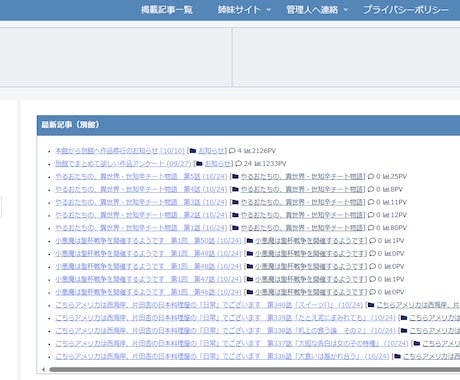Click chart icon beside 25PV
The width and height of the screenshot is (460, 380).
(x=386, y=176)
